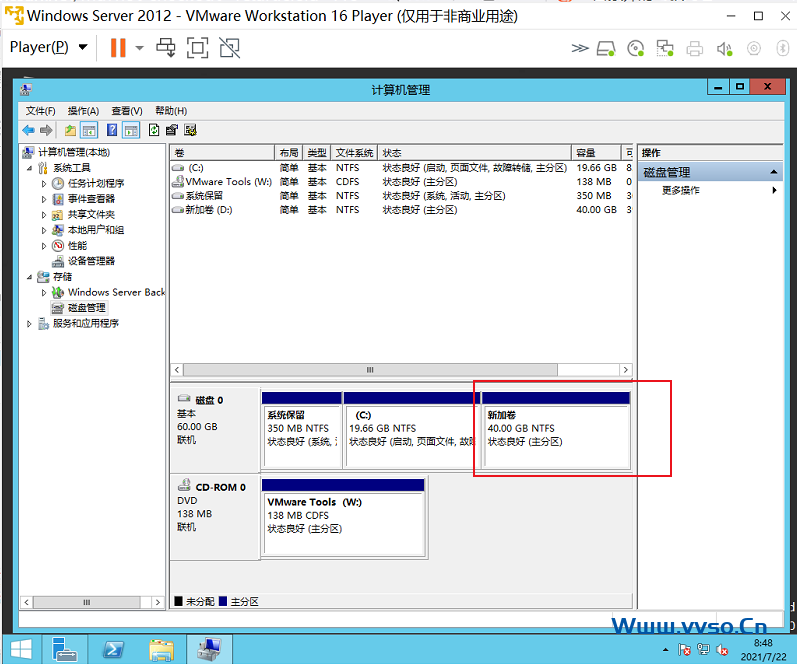Toggle the console tree pane icon
Image resolution: width=797 pixels, height=664 pixels.
tap(89, 130)
